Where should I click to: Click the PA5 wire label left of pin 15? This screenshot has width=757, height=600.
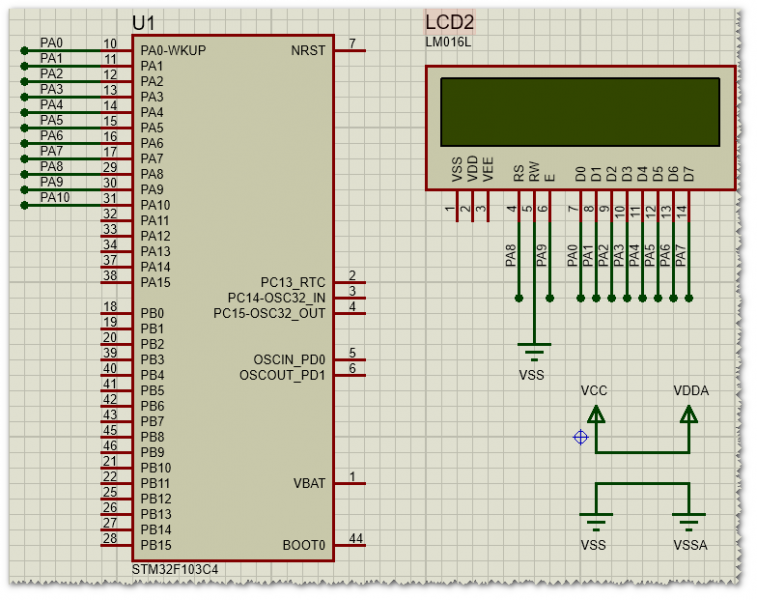pos(52,120)
